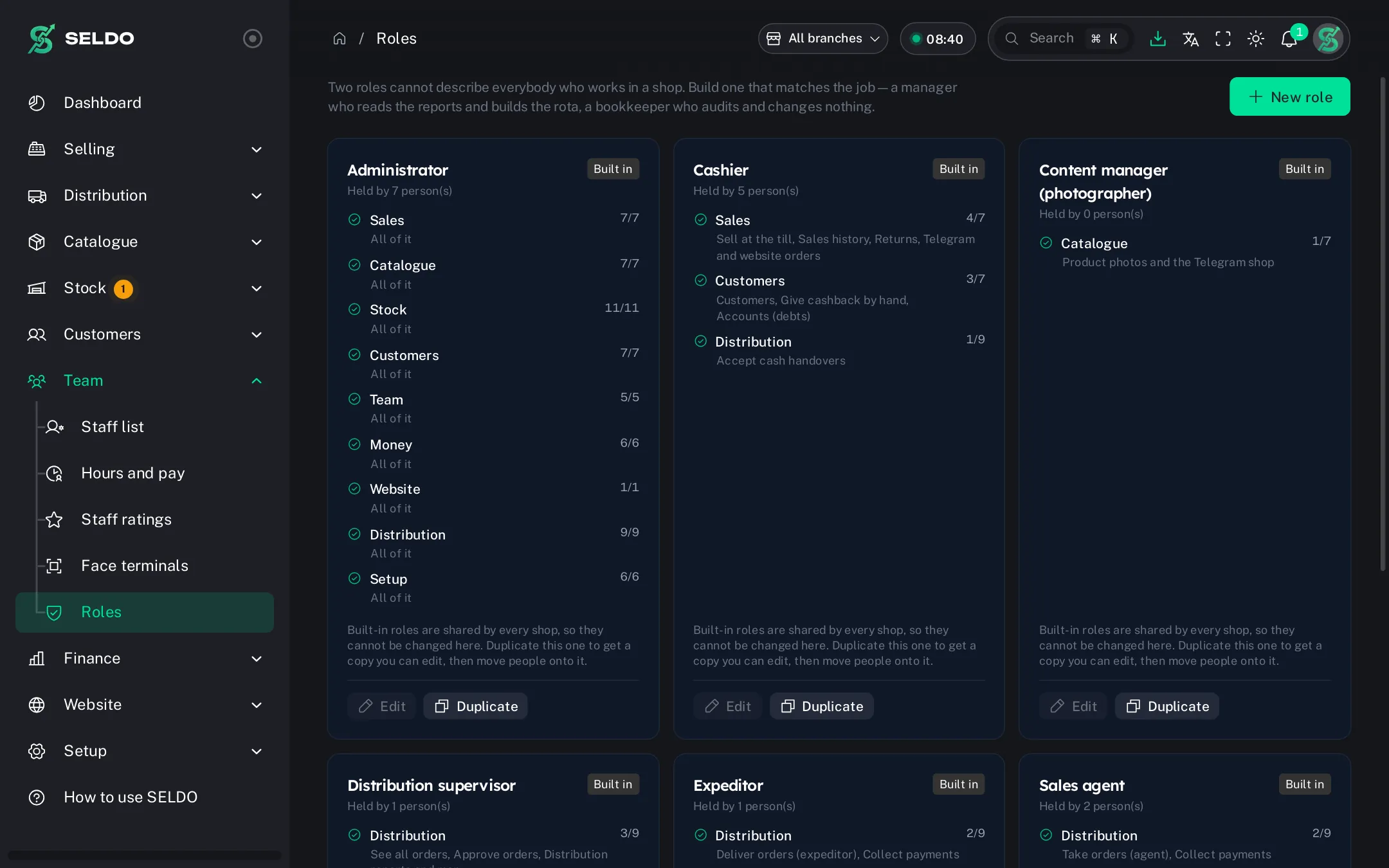
Task: Open the All branches dropdown
Action: [823, 39]
